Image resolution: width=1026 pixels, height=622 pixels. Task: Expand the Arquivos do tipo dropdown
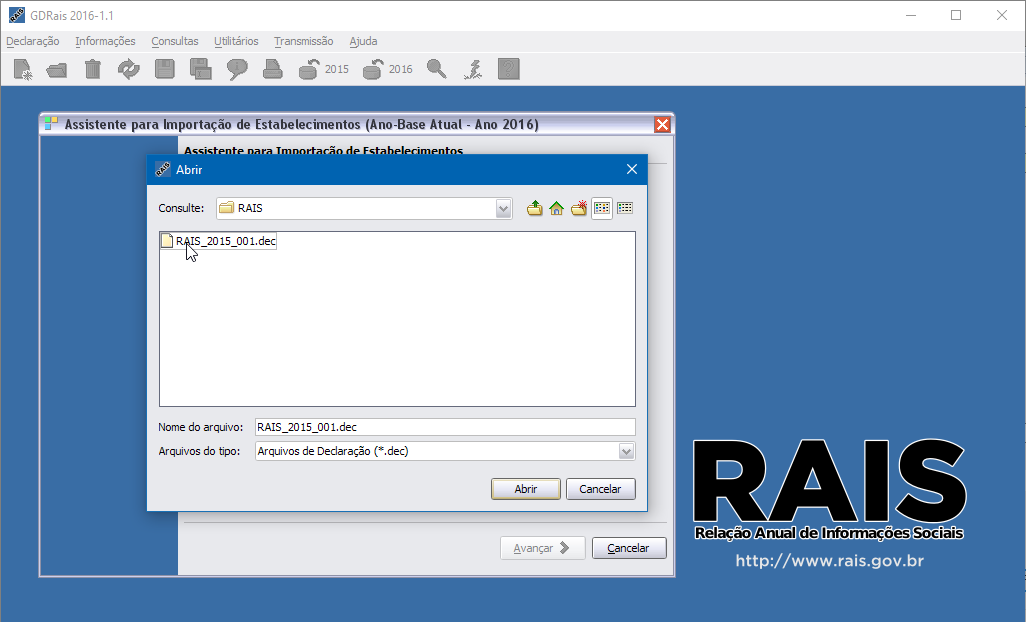(626, 451)
